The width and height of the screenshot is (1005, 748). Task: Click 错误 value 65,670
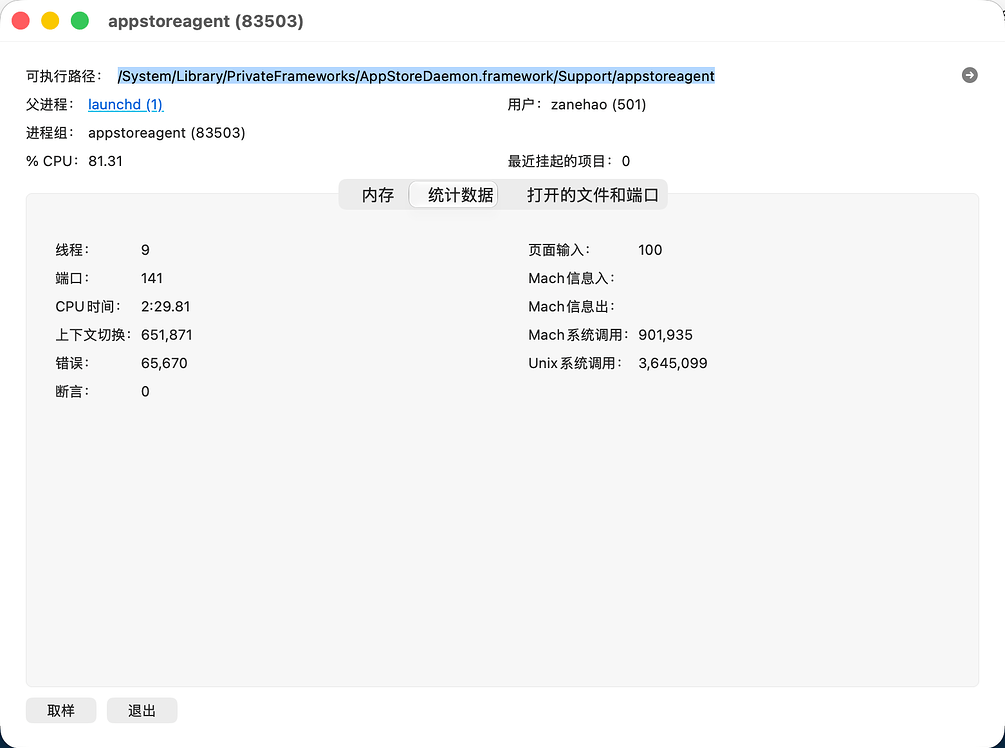coord(164,363)
